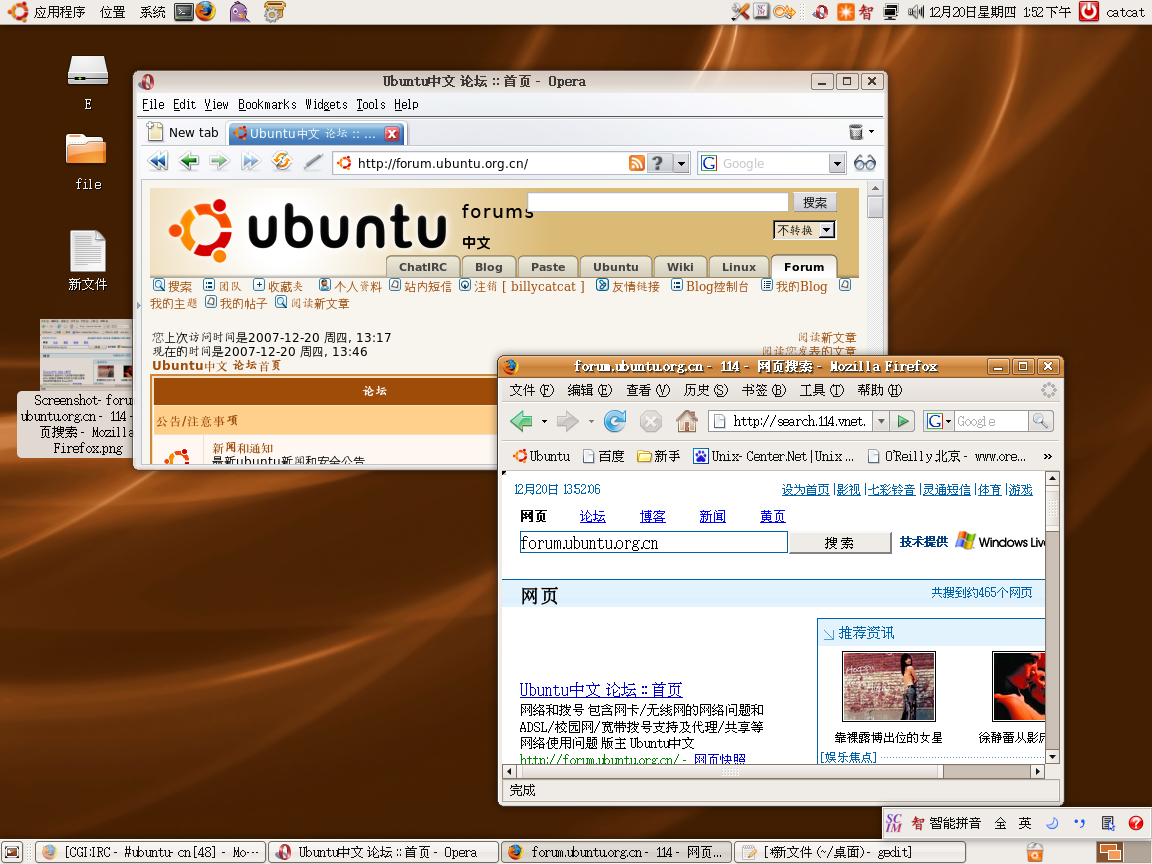1152x864 pixels.
Task: Open Opera File menu
Action: [153, 104]
